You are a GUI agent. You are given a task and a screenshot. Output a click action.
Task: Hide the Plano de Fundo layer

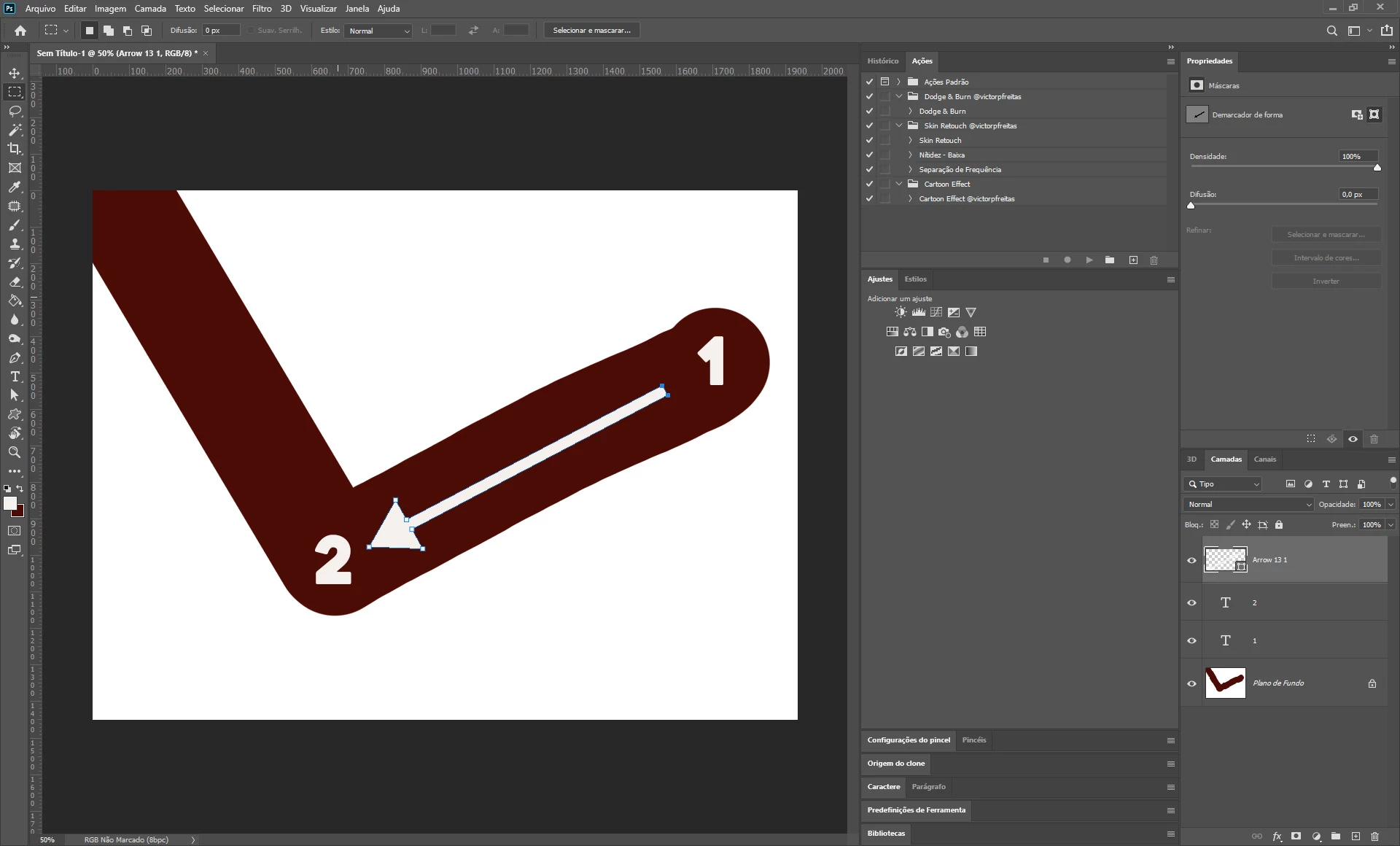[x=1191, y=683]
